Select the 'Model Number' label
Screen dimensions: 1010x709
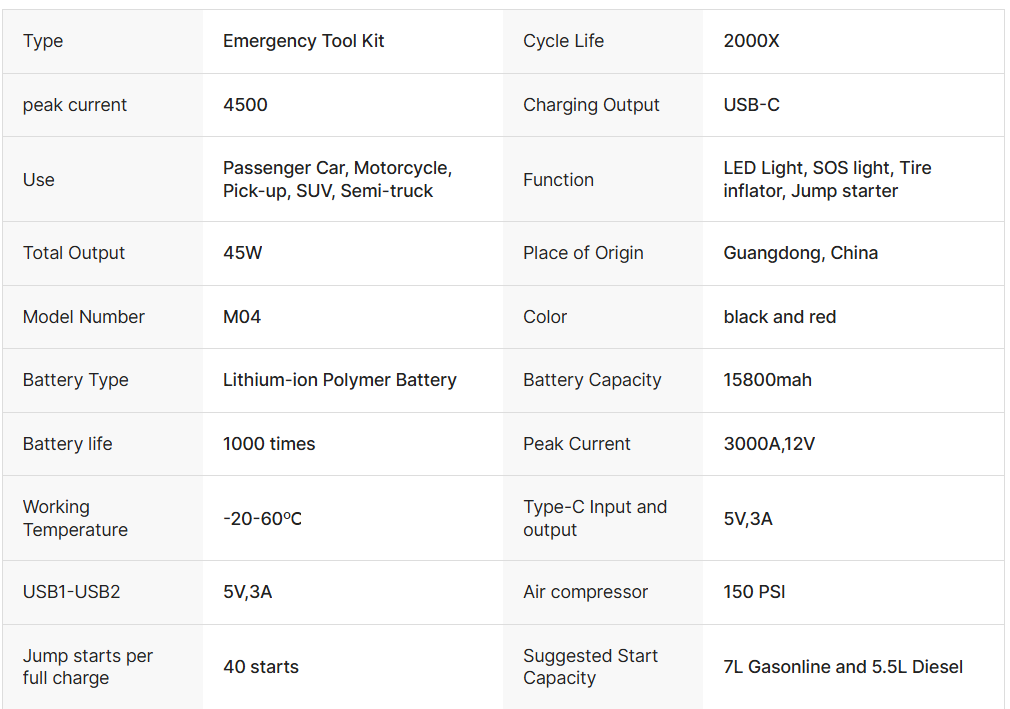(x=84, y=317)
